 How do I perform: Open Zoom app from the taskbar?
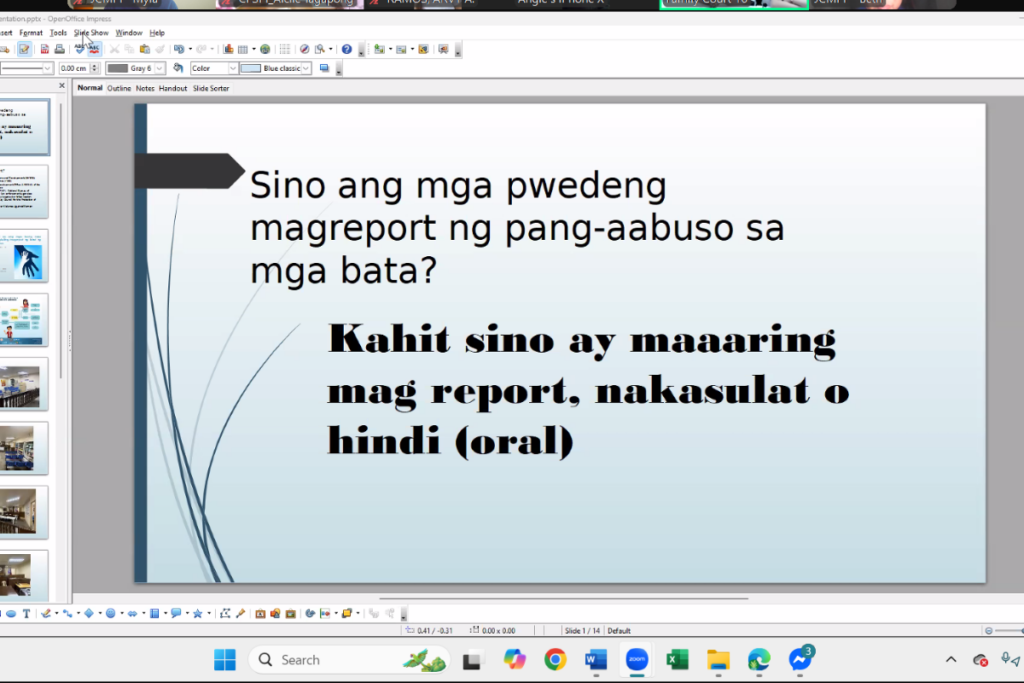tap(636, 659)
